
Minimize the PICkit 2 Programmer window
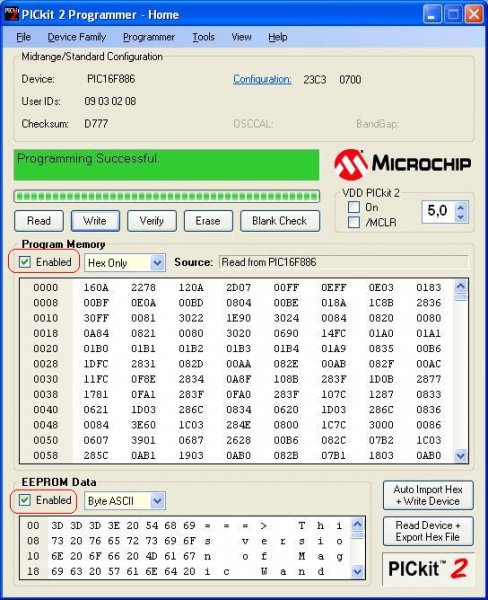coord(432,15)
